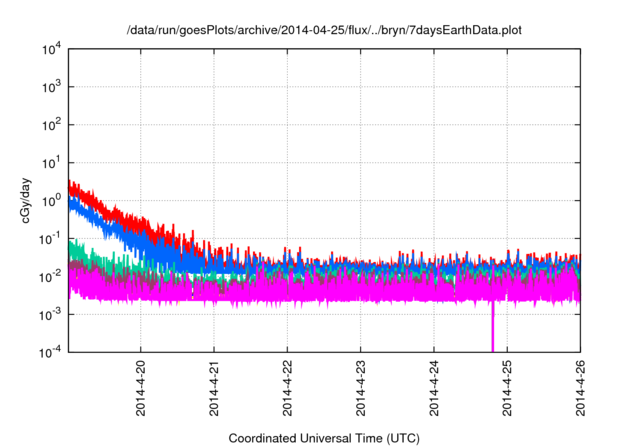Click the 10^-1 y-axis tick label

pyautogui.click(x=50, y=239)
